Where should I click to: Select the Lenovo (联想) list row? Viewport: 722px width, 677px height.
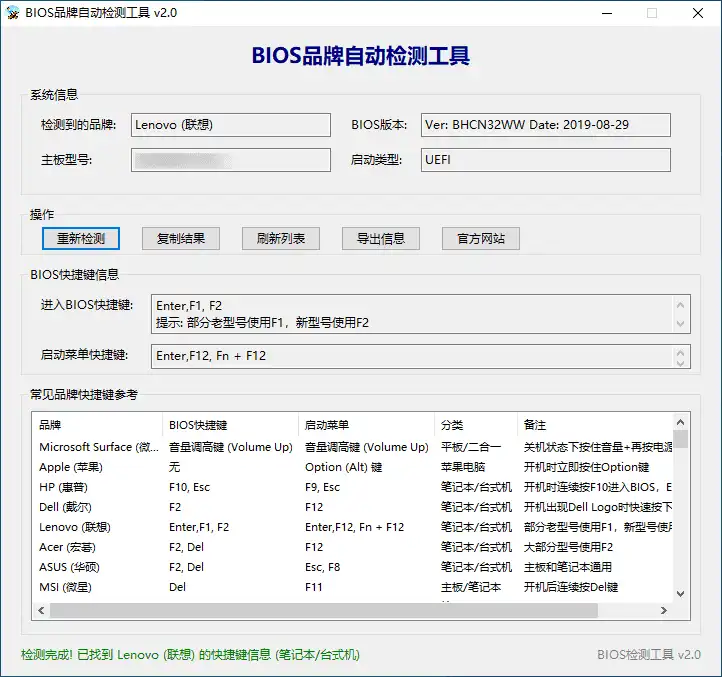coord(352,527)
